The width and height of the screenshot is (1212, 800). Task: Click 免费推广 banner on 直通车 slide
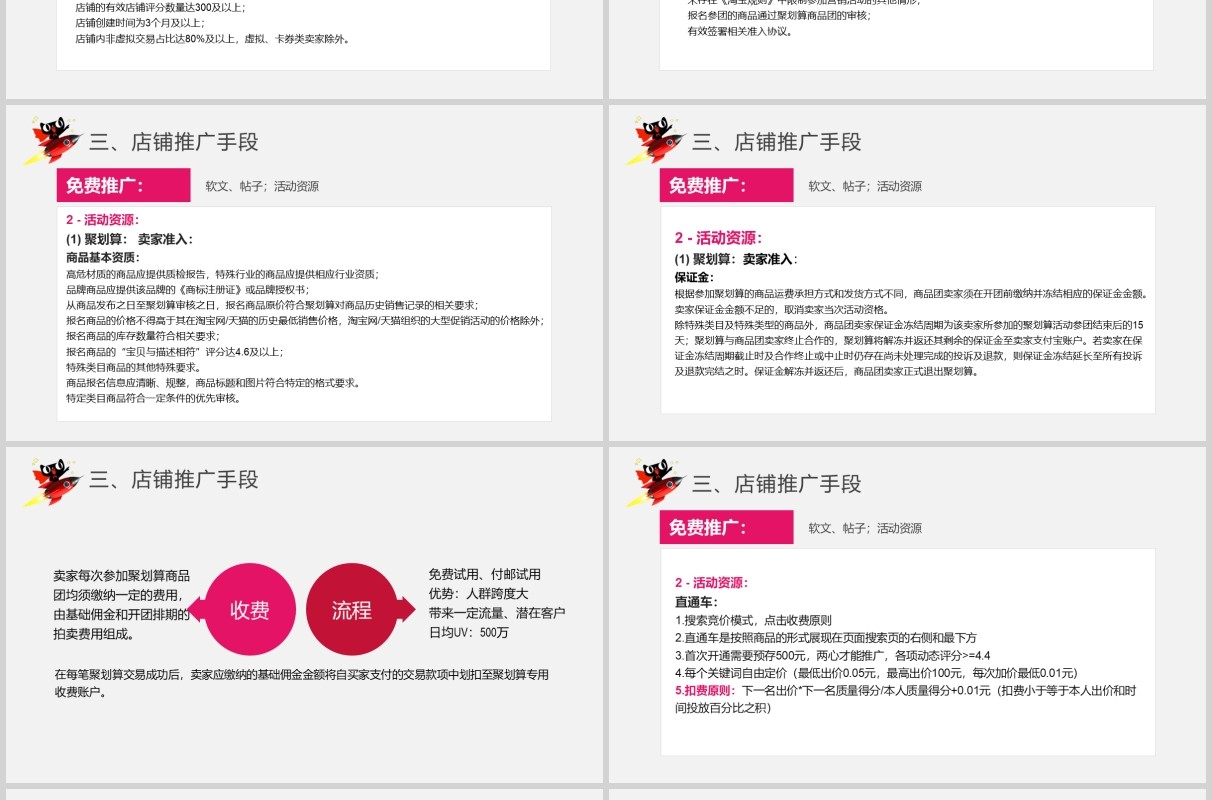click(726, 527)
